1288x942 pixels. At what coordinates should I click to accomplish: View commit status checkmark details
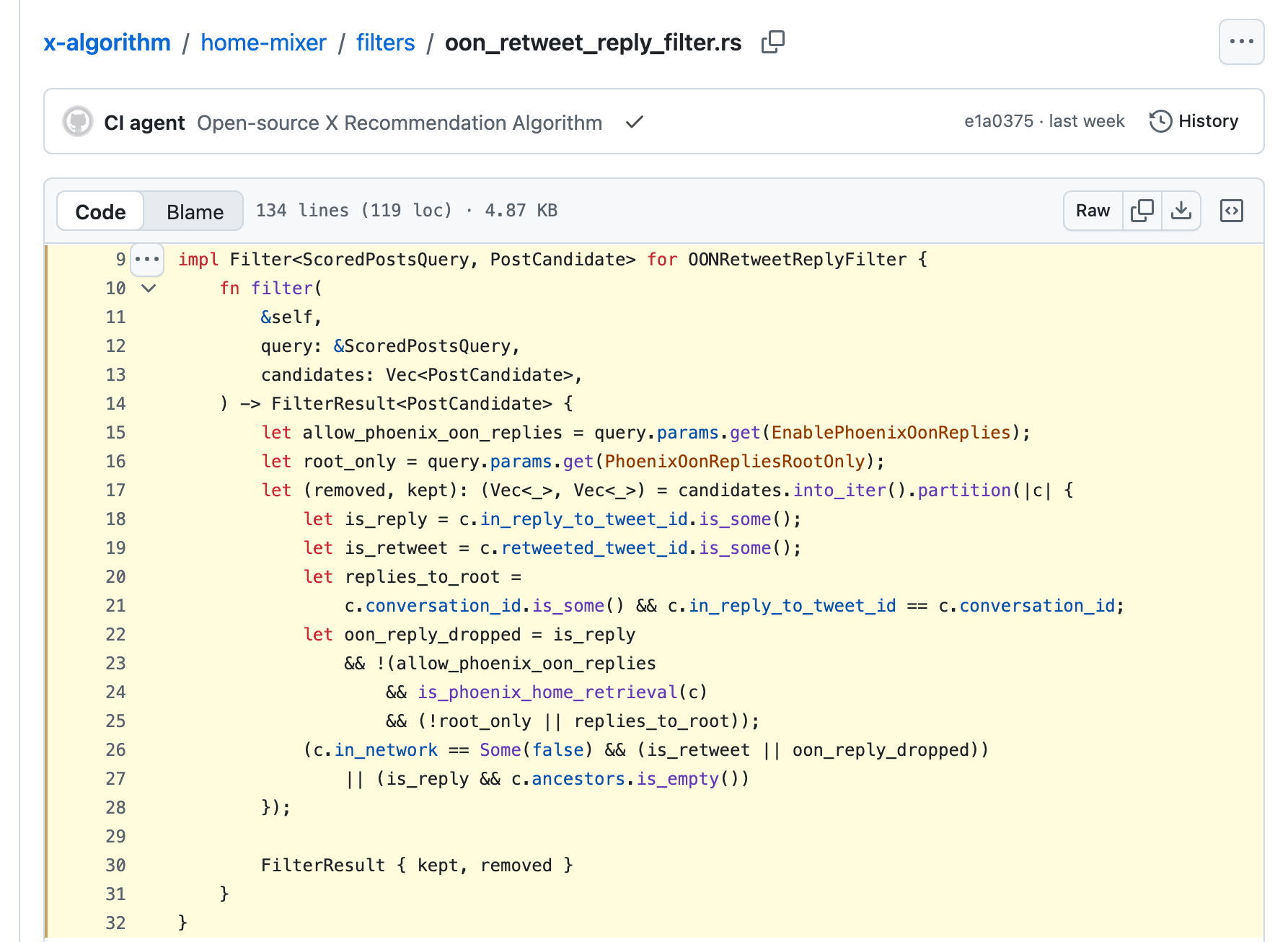click(x=634, y=122)
